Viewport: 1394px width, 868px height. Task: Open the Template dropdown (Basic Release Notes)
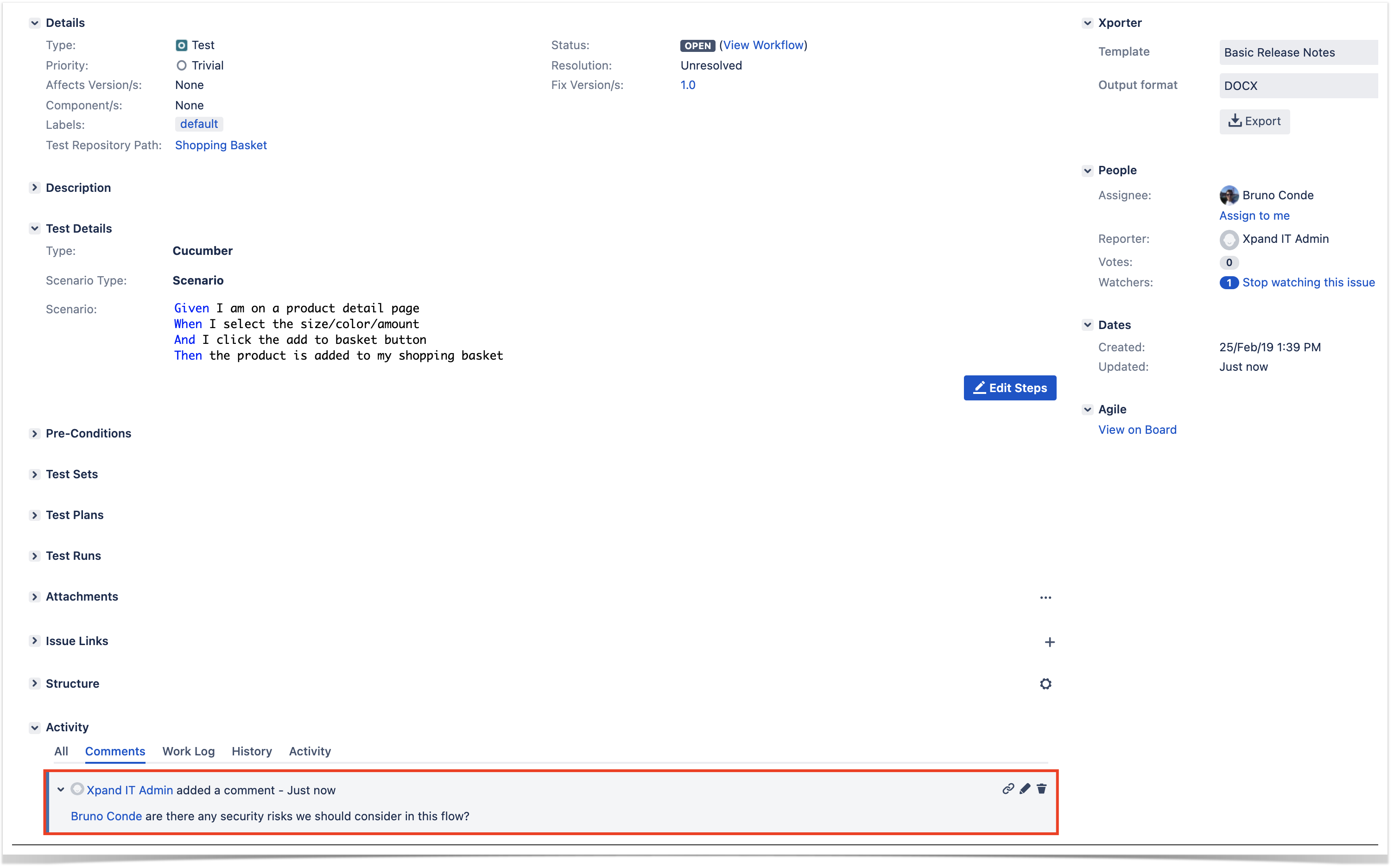[x=1298, y=52]
